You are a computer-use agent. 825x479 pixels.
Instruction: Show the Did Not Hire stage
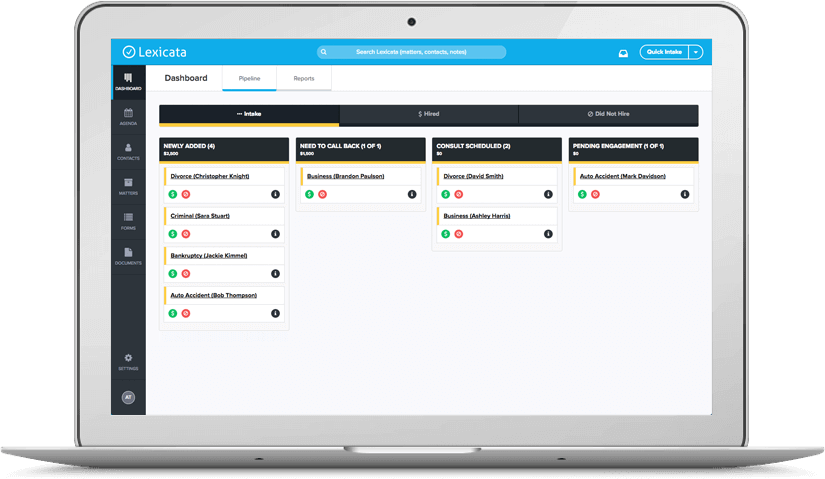click(x=607, y=114)
